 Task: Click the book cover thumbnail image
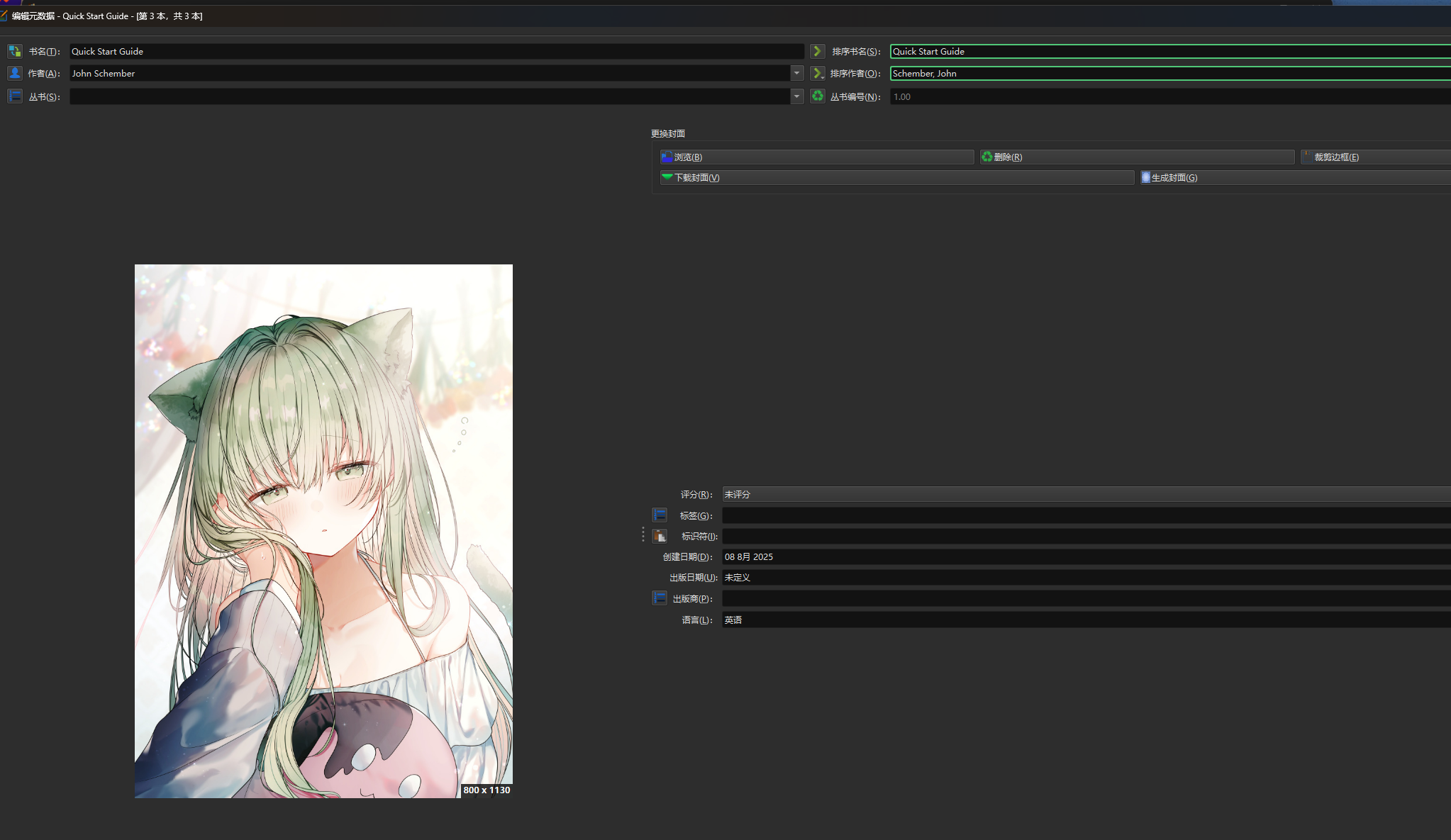coord(323,531)
